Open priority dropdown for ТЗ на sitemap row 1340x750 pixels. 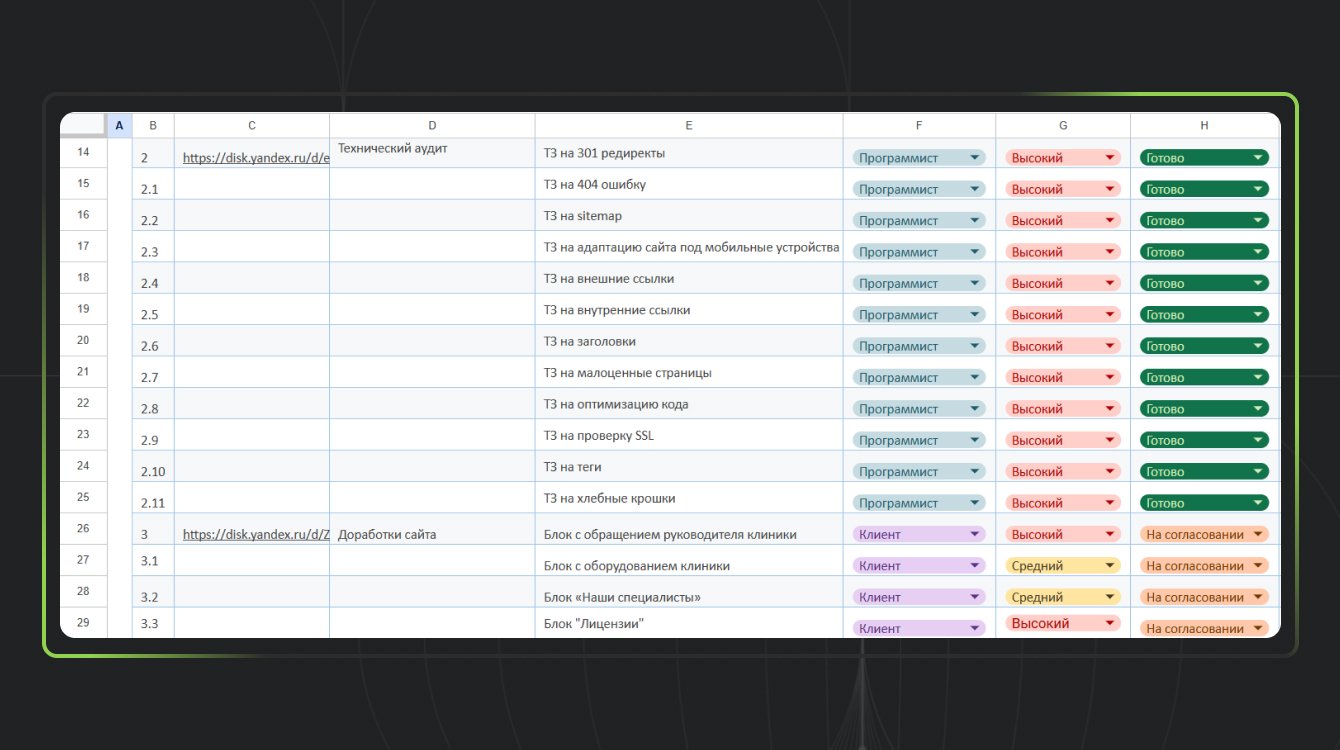1109,221
